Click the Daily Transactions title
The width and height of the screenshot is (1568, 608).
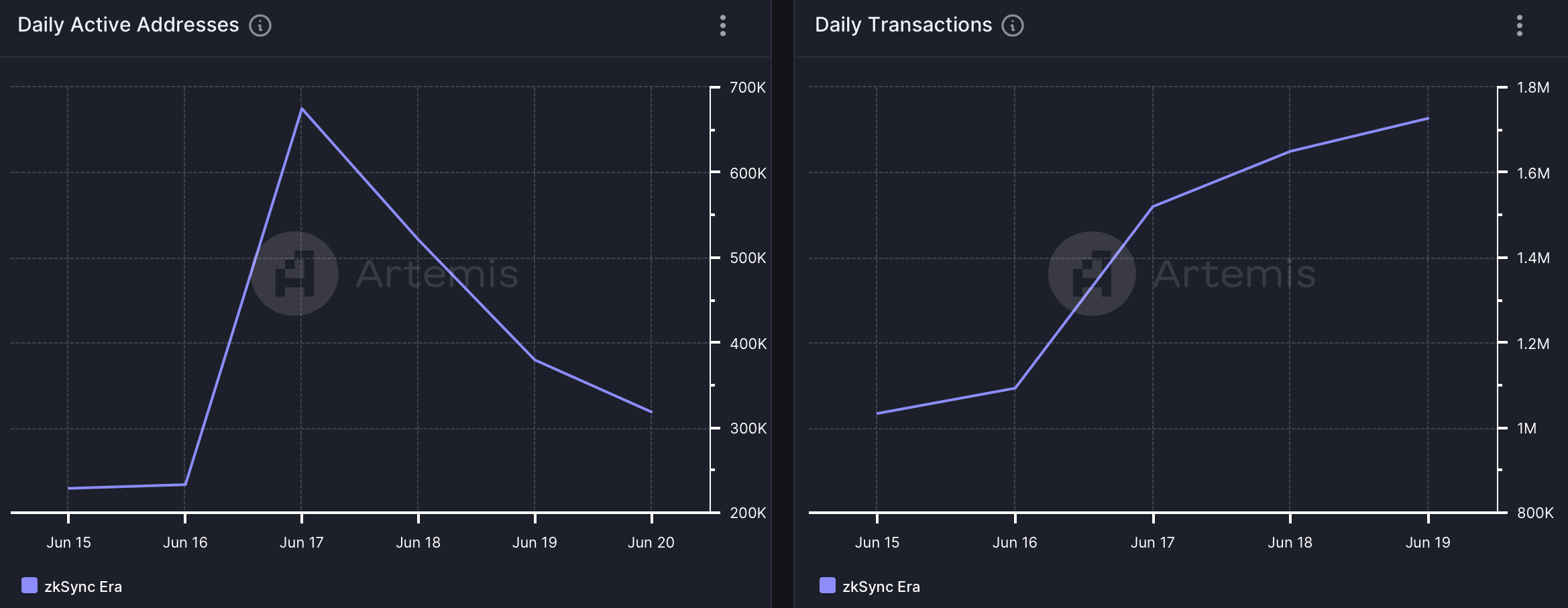903,25
